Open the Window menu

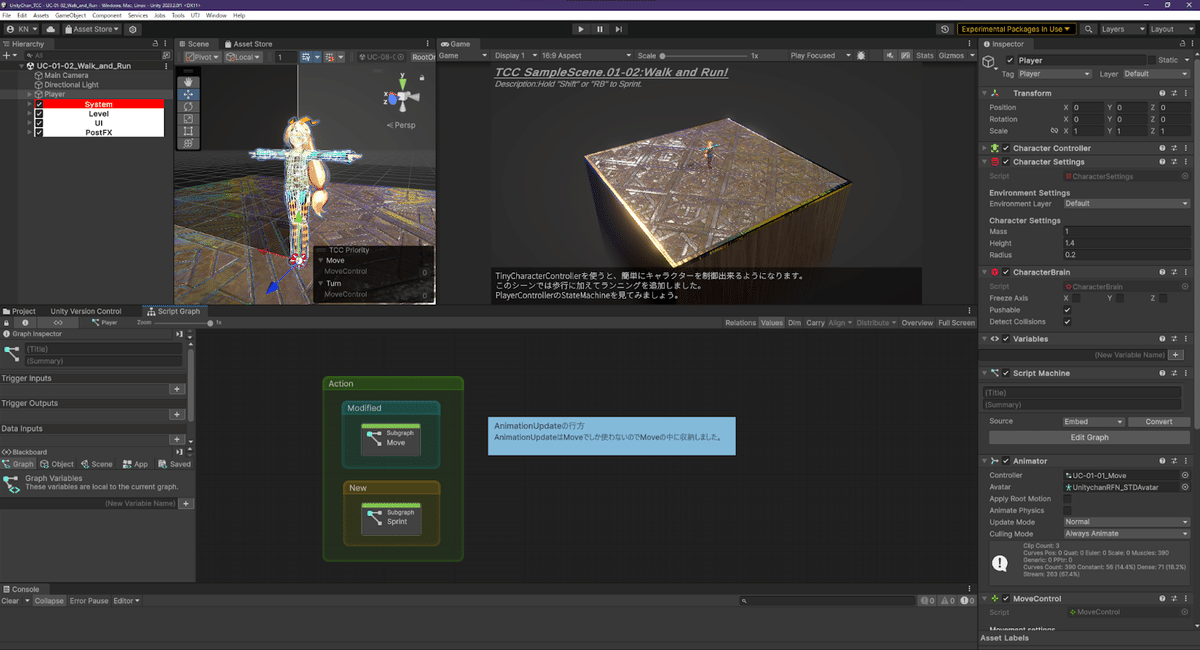(x=216, y=16)
